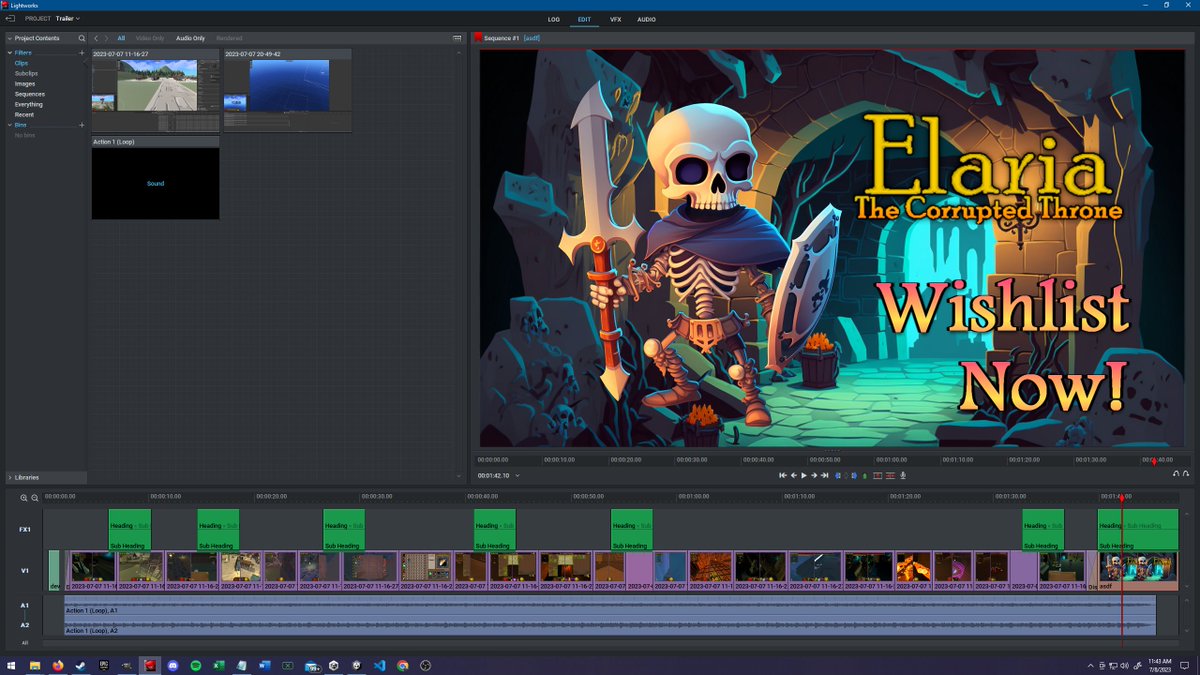
Task: Play the sequence in viewer
Action: pos(804,476)
